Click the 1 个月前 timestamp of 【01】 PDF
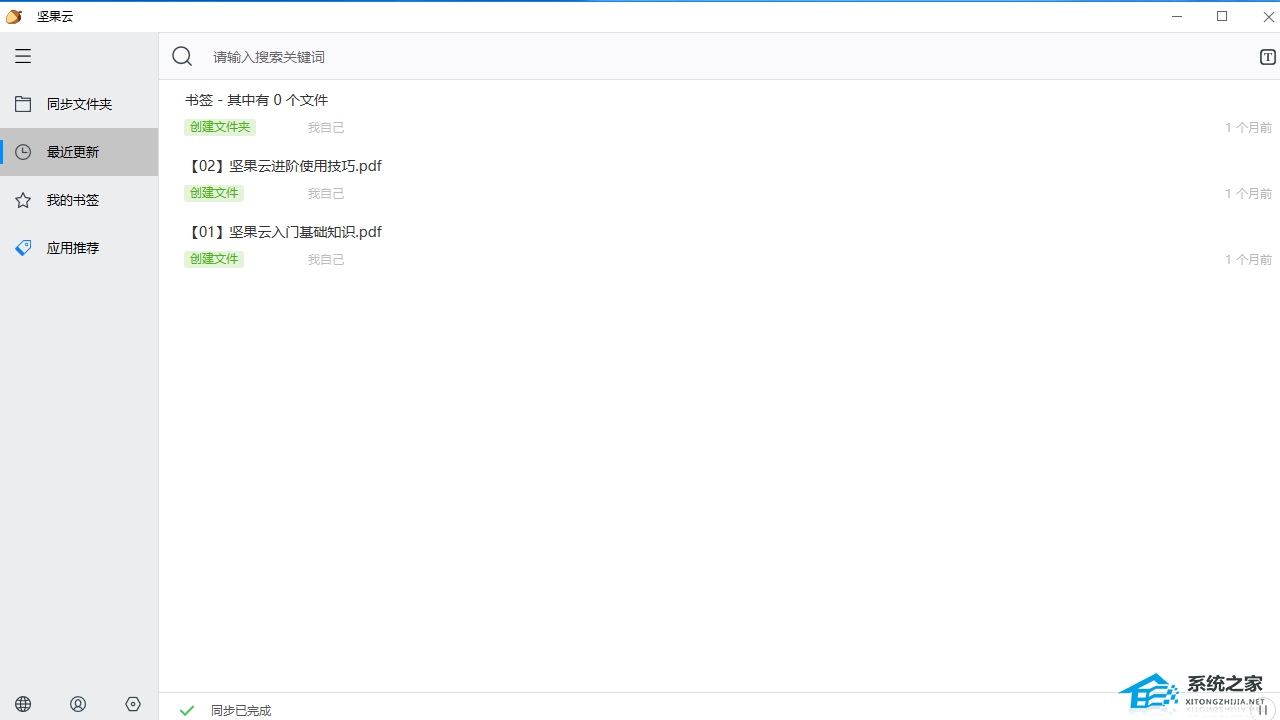The height and width of the screenshot is (720, 1280). tap(1248, 260)
